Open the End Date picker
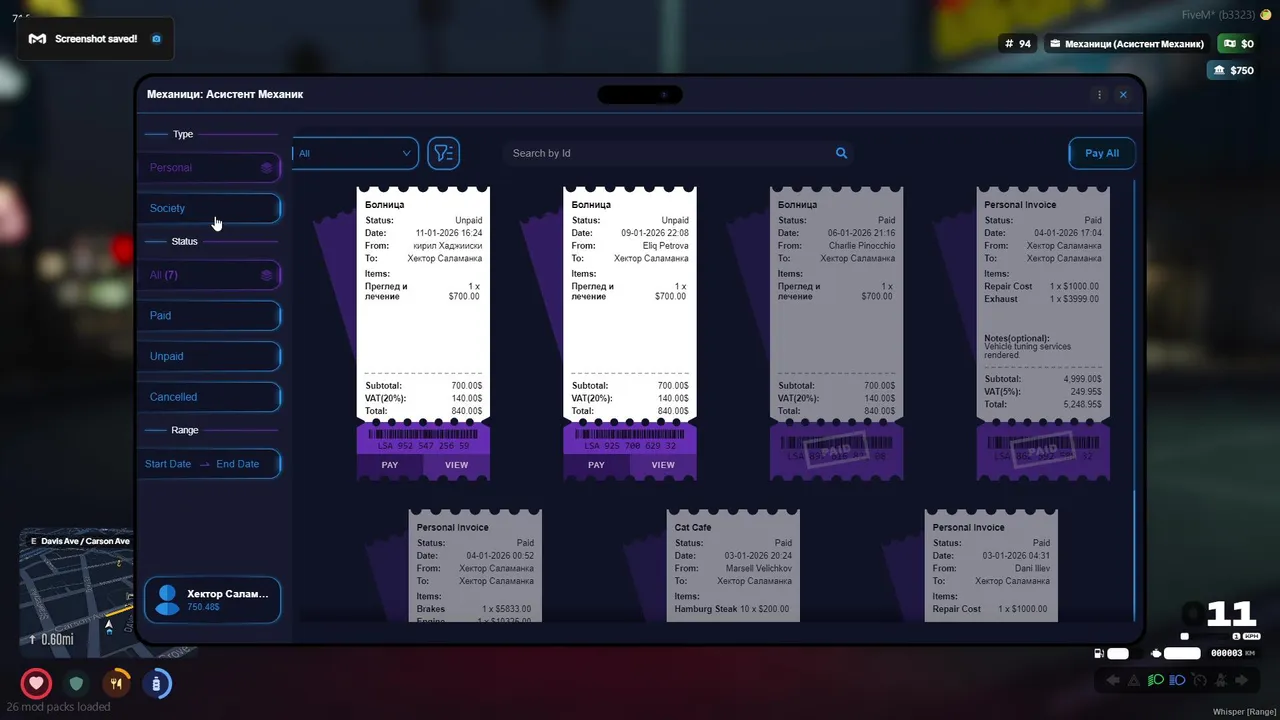Screen dimensions: 1280x720 (x=237, y=464)
